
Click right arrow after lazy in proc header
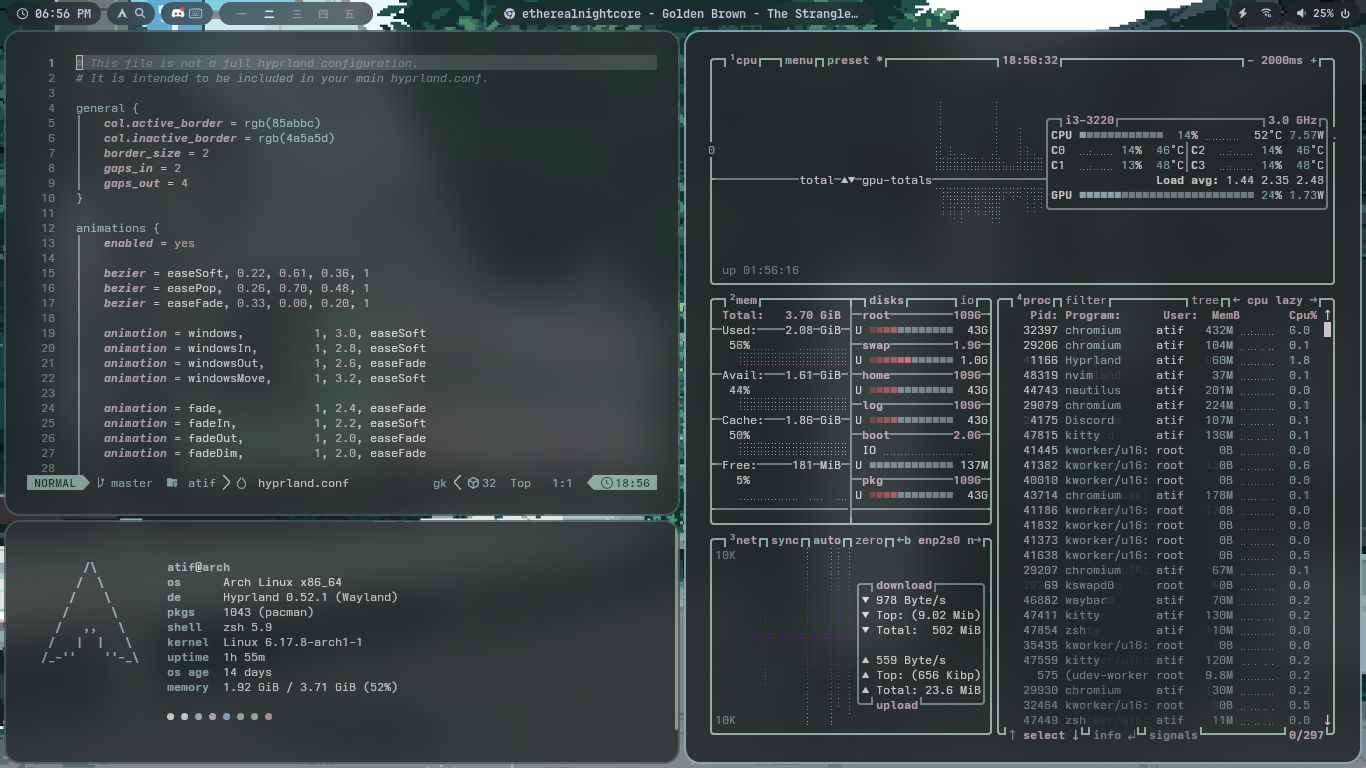[x=1313, y=300]
